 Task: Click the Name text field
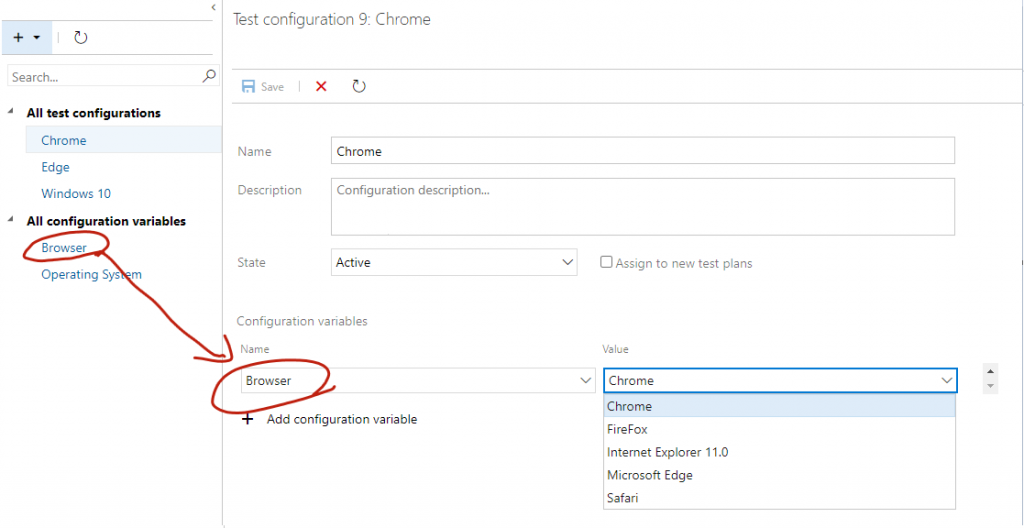(642, 151)
